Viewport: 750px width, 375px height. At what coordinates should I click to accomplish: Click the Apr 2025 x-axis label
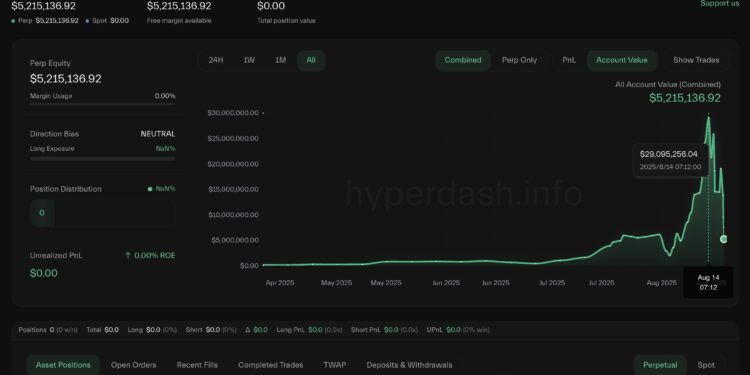280,283
